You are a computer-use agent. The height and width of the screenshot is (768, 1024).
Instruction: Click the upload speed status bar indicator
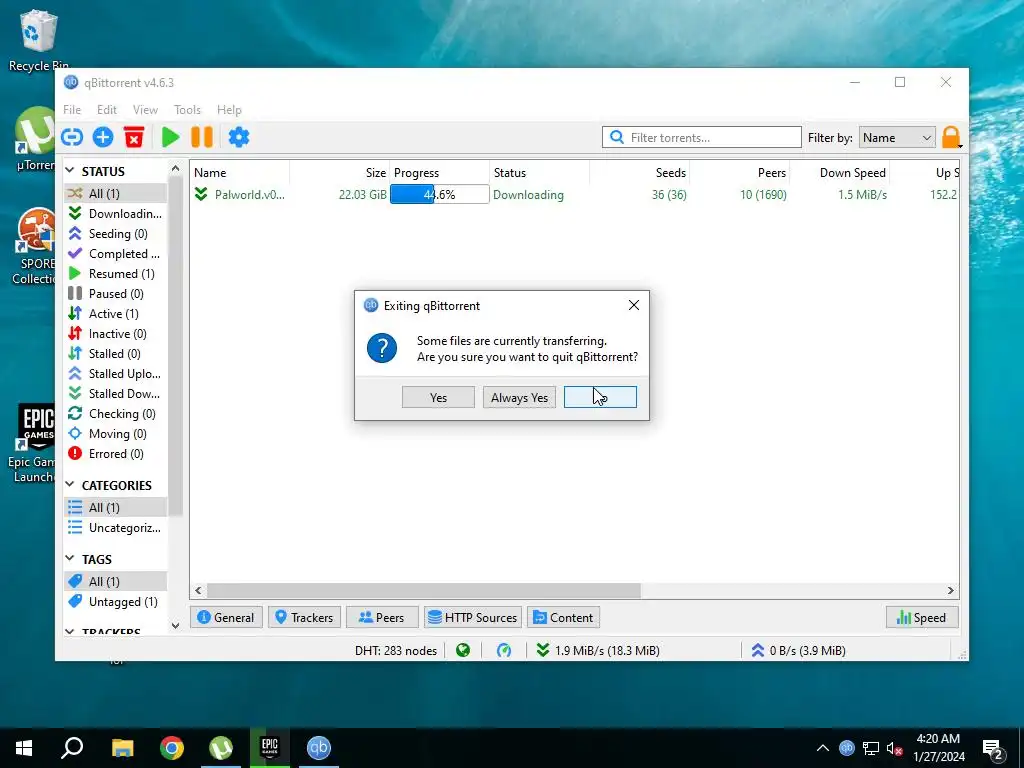tap(798, 650)
